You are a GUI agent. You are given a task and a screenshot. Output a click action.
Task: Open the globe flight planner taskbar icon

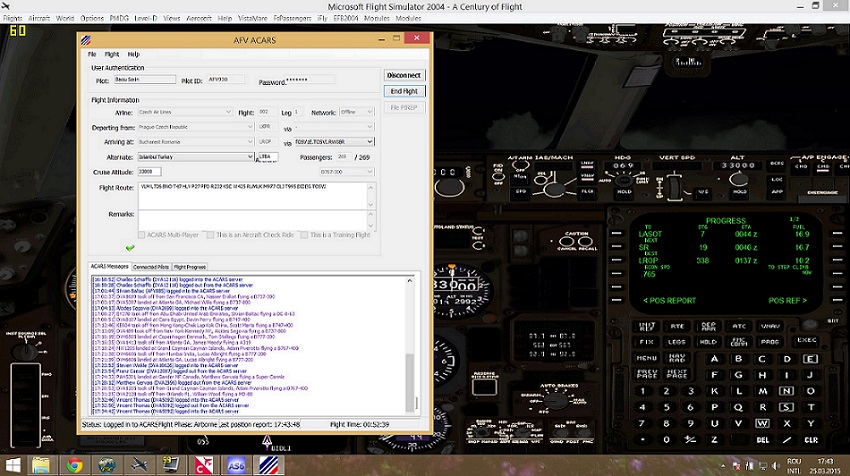click(107, 465)
